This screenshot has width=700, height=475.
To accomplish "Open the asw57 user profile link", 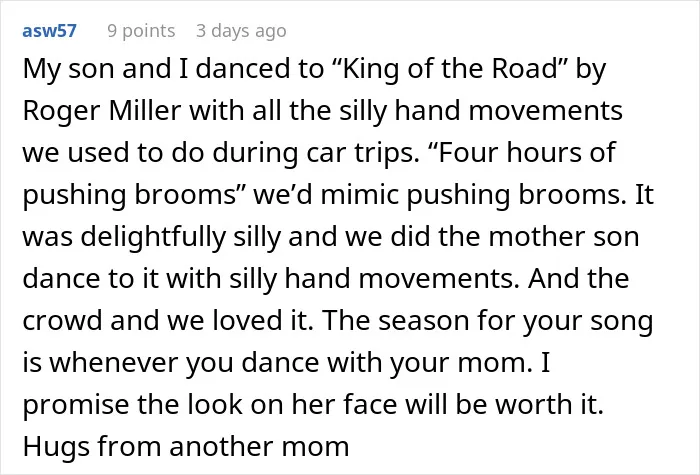I will pos(50,31).
